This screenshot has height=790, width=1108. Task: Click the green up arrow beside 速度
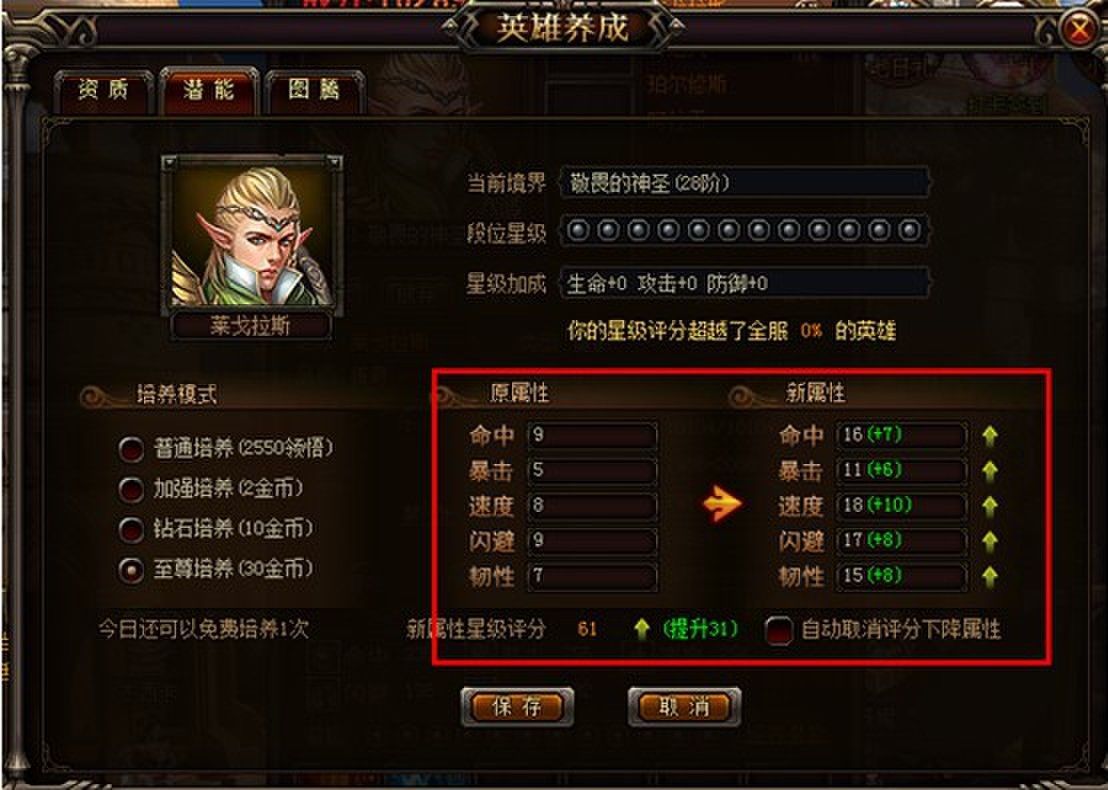[x=990, y=506]
